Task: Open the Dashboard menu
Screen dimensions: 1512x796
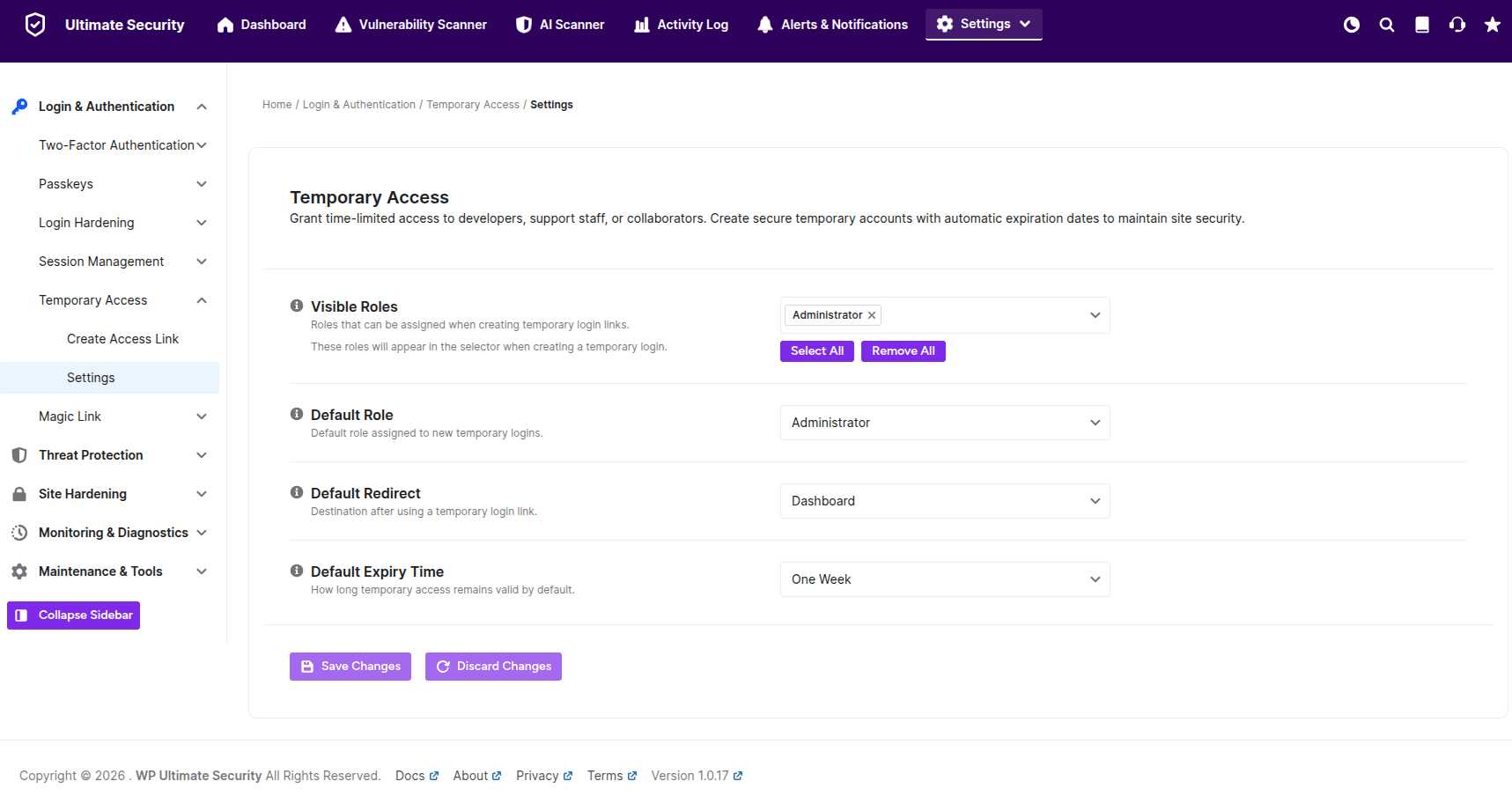Action: pos(262,25)
